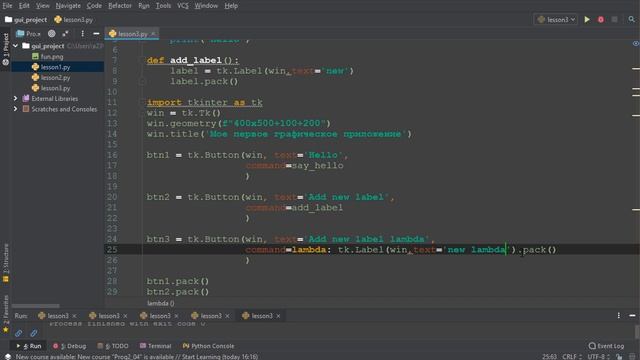Open the Code menu
The image size is (640, 360).
coord(94,6)
